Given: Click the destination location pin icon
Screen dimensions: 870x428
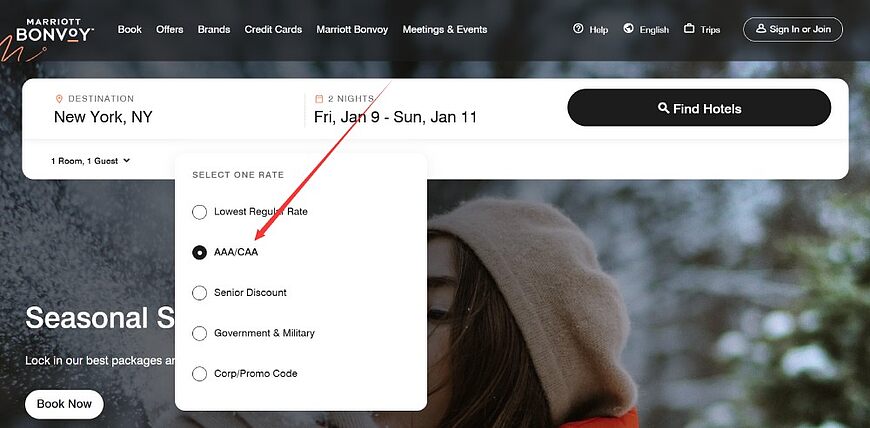Looking at the screenshot, I should point(59,99).
